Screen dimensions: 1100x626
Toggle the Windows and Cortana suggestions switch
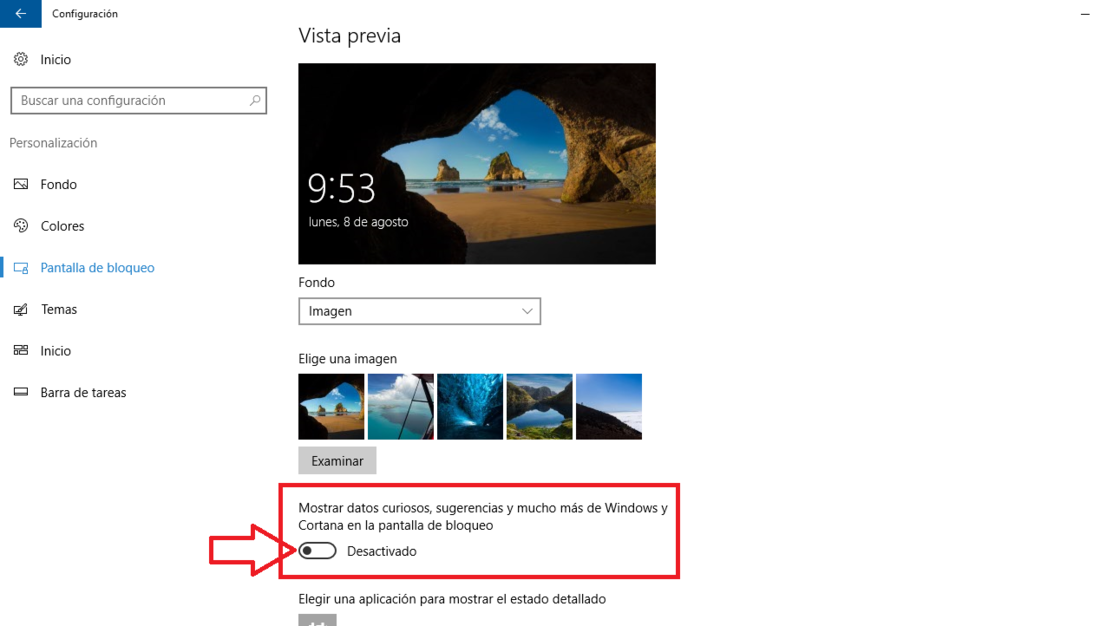click(317, 551)
